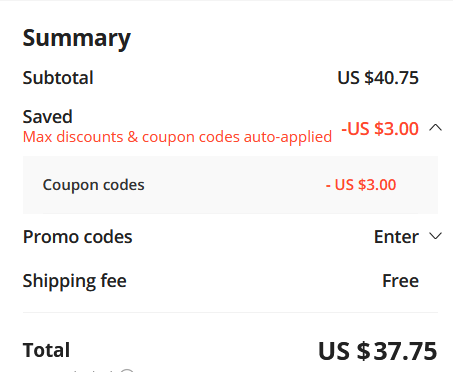The image size is (453, 372).
Task: Click Max discounts & coupon codes auto-applied text
Action: click(177, 137)
